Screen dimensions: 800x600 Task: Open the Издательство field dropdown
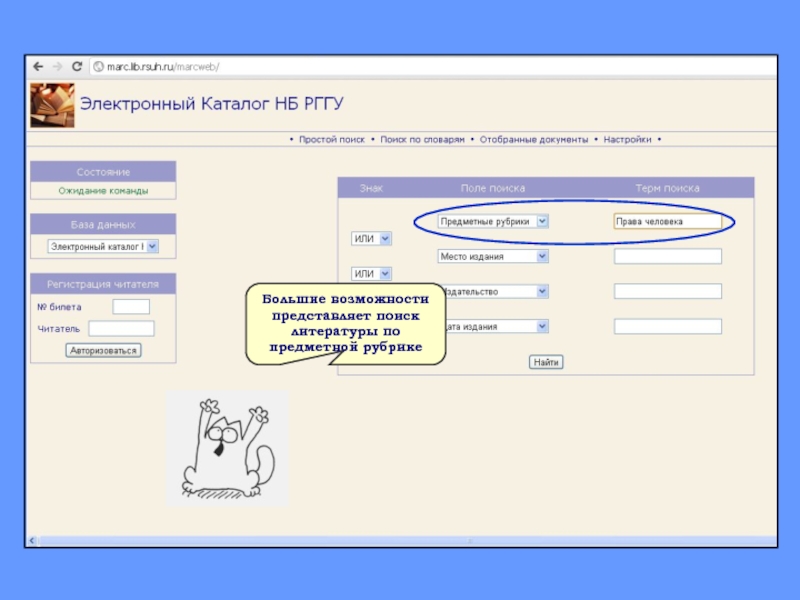tap(495, 291)
